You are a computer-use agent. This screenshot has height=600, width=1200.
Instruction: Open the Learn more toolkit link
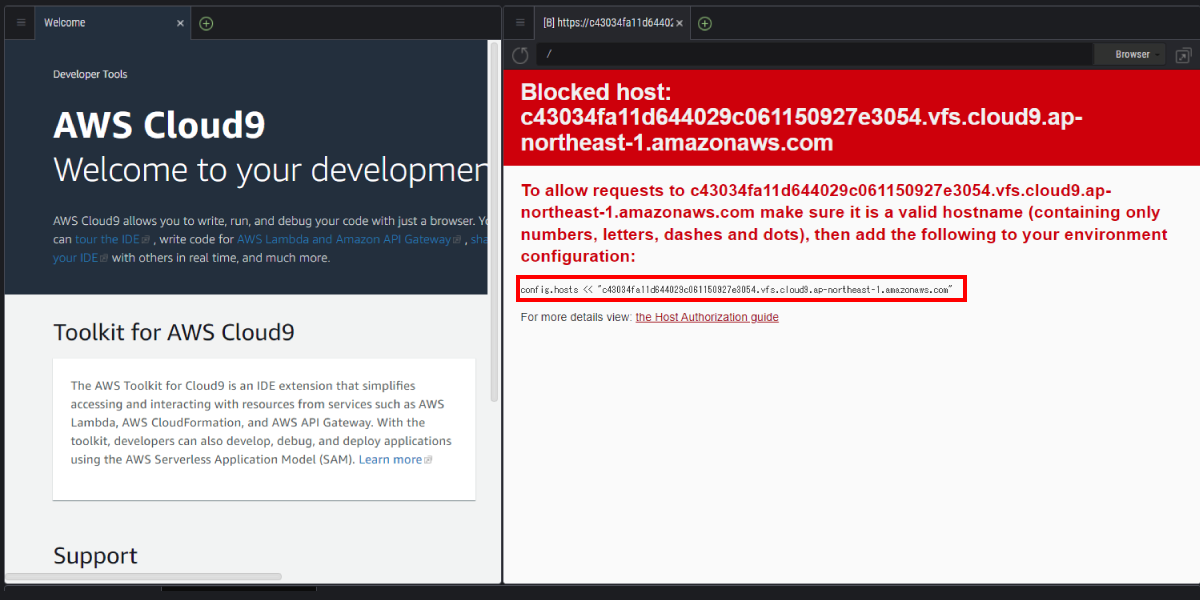click(395, 459)
